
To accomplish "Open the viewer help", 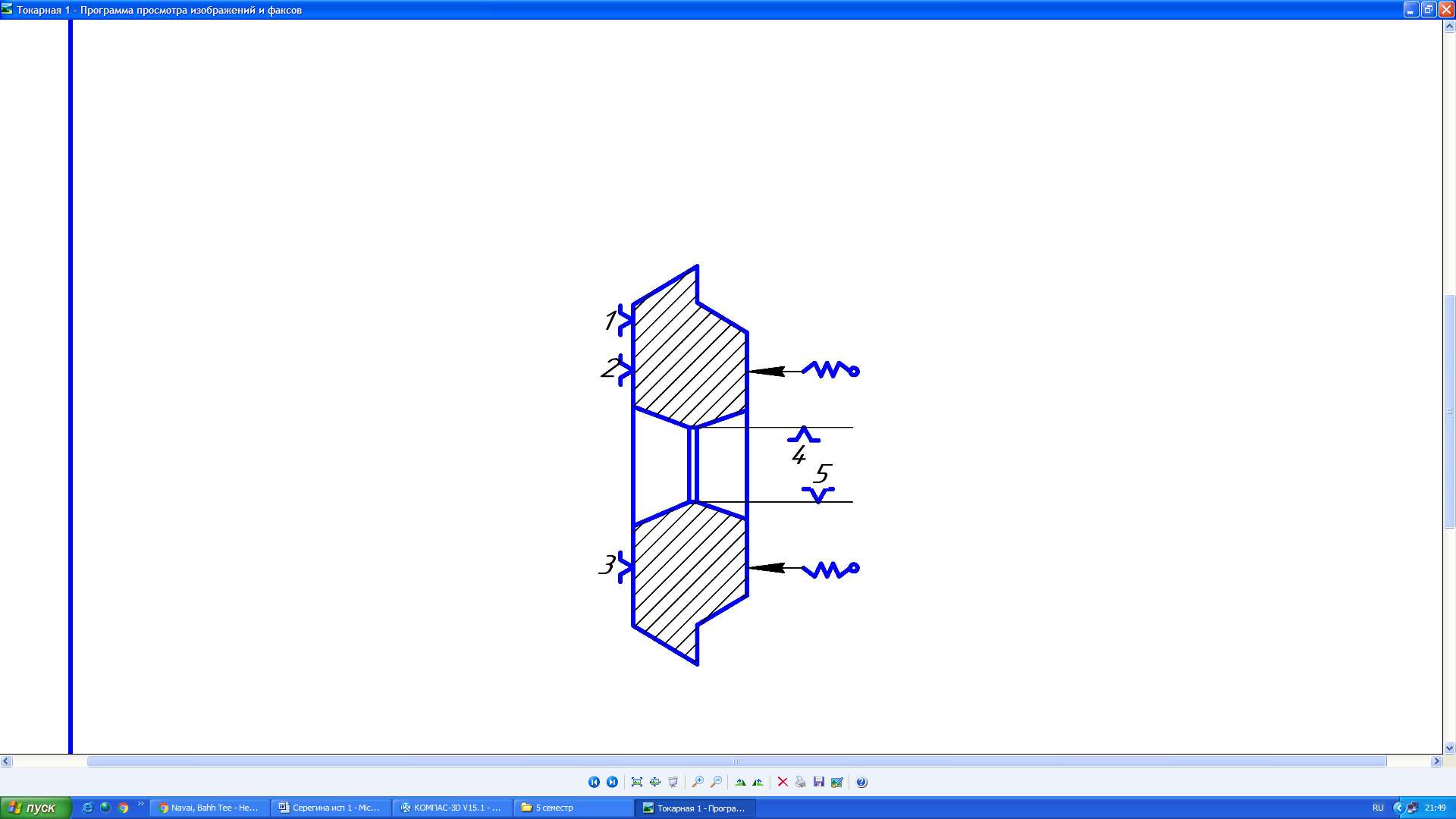I will point(861,782).
